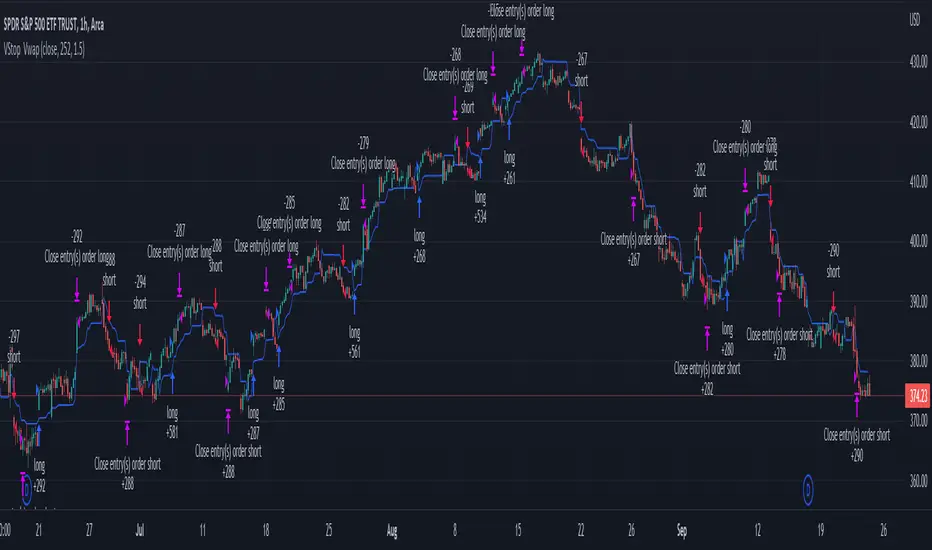Select the blue long +534 arrow marker
932x550 pixels.
pos(480,168)
